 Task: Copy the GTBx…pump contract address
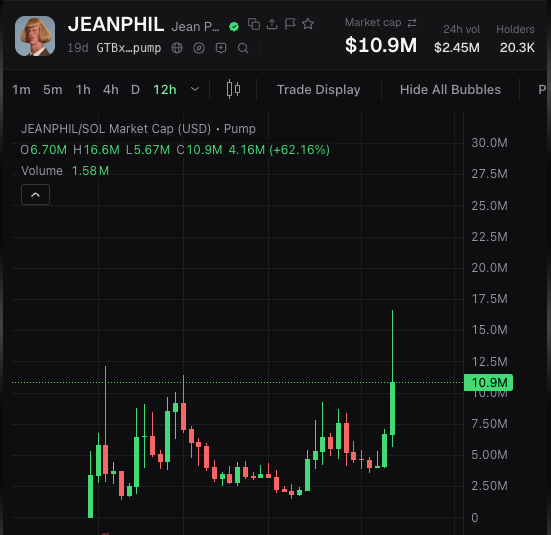pos(129,48)
